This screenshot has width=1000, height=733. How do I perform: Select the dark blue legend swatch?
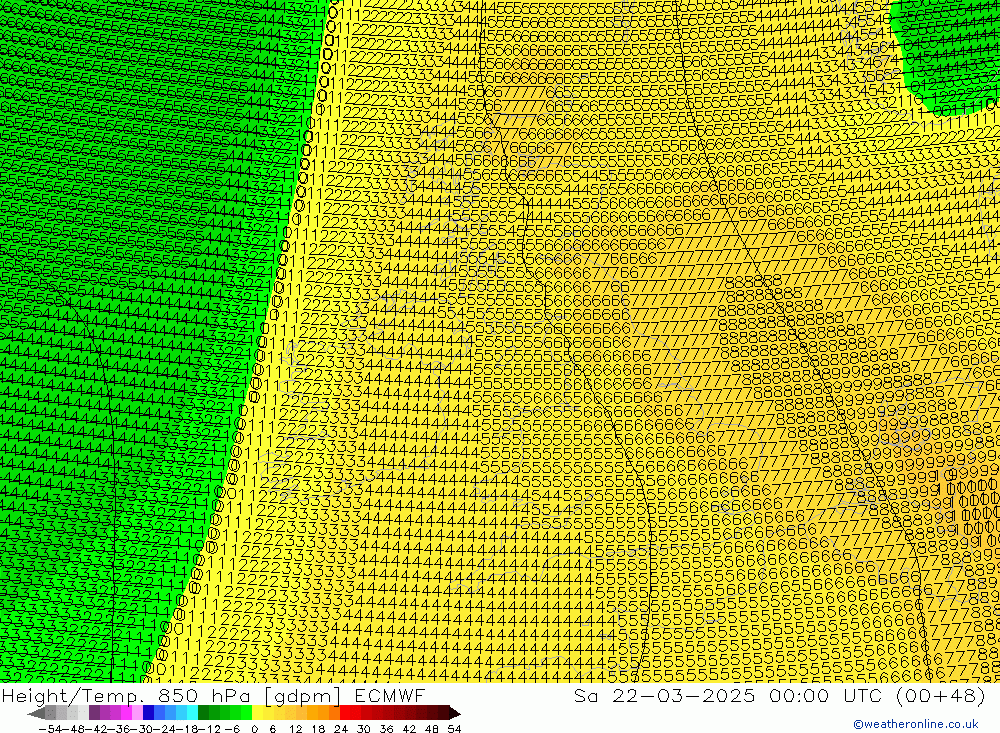[x=148, y=713]
